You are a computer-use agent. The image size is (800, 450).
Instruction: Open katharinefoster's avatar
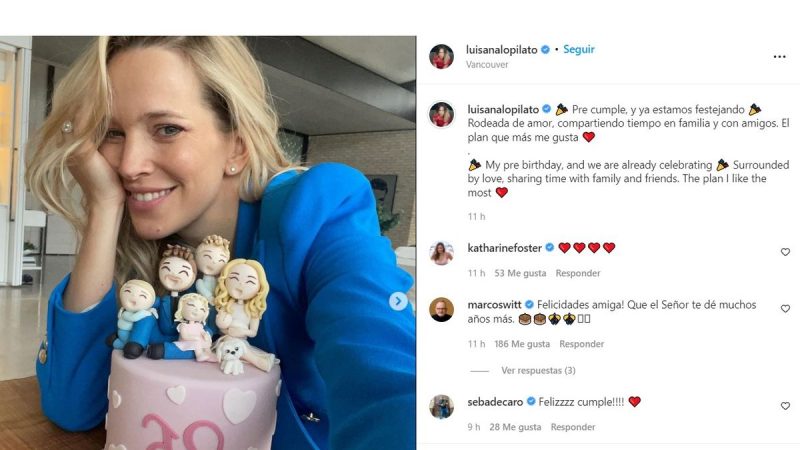point(441,254)
